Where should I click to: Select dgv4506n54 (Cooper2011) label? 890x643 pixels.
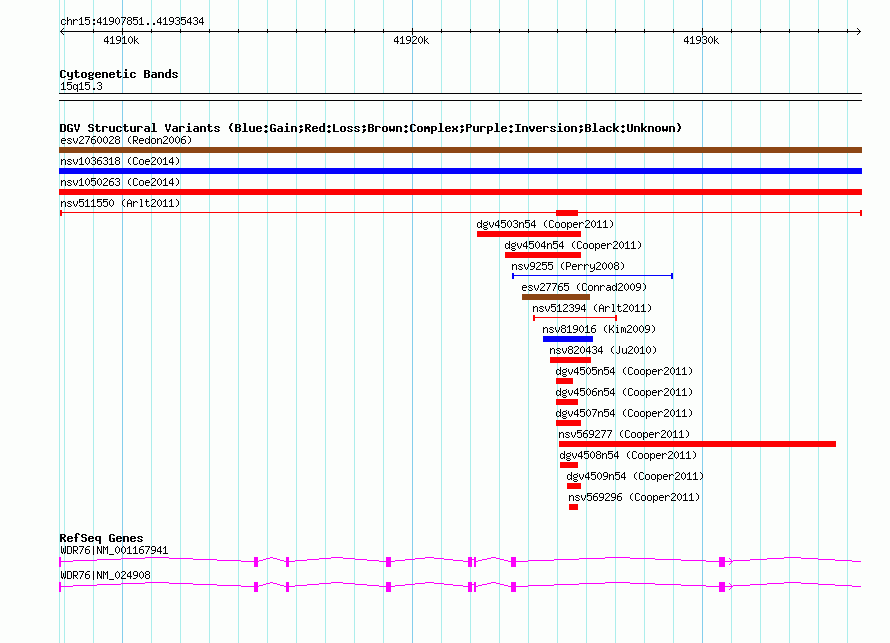click(624, 392)
